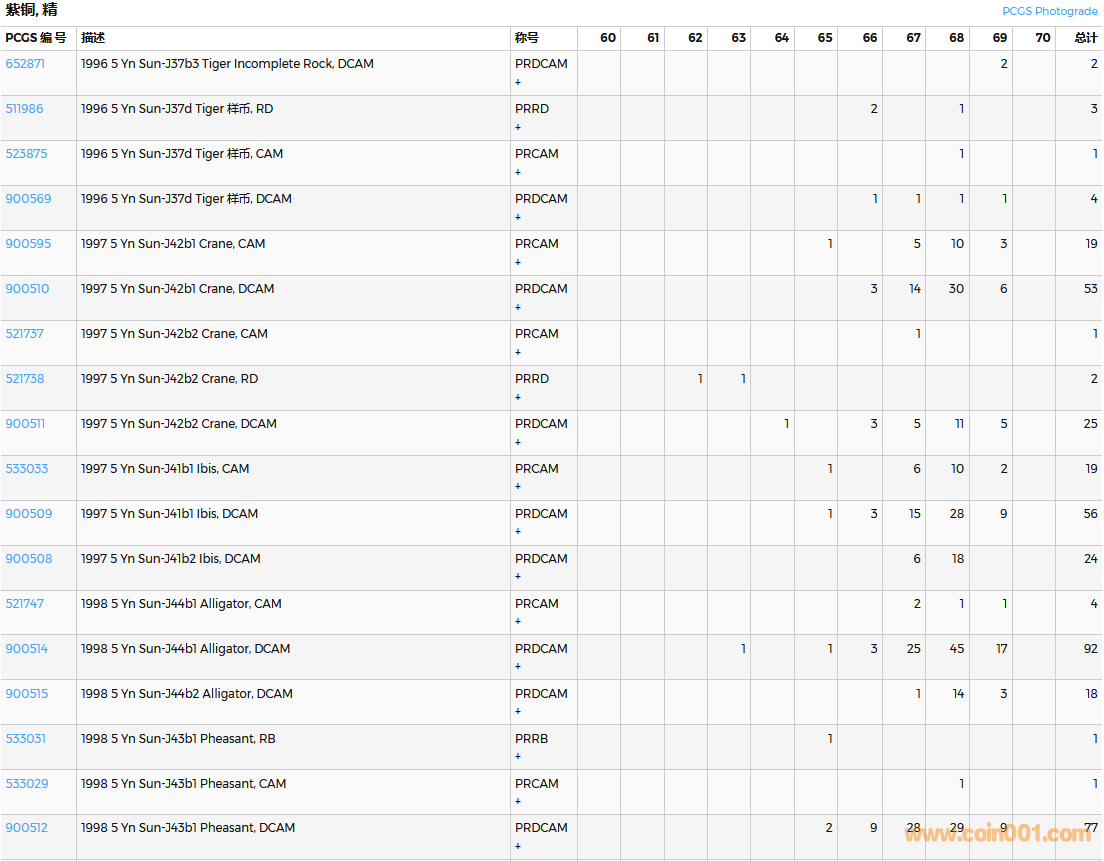Click the 总计 column header
1104x861 pixels.
(x=1085, y=38)
